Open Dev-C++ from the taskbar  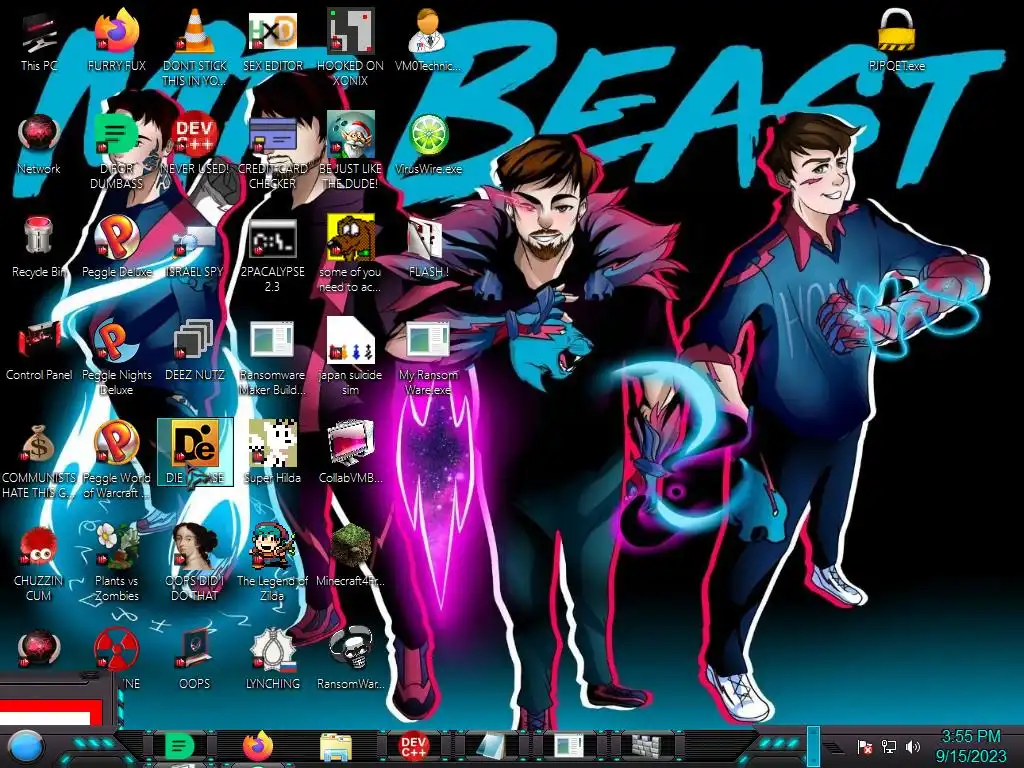413,746
